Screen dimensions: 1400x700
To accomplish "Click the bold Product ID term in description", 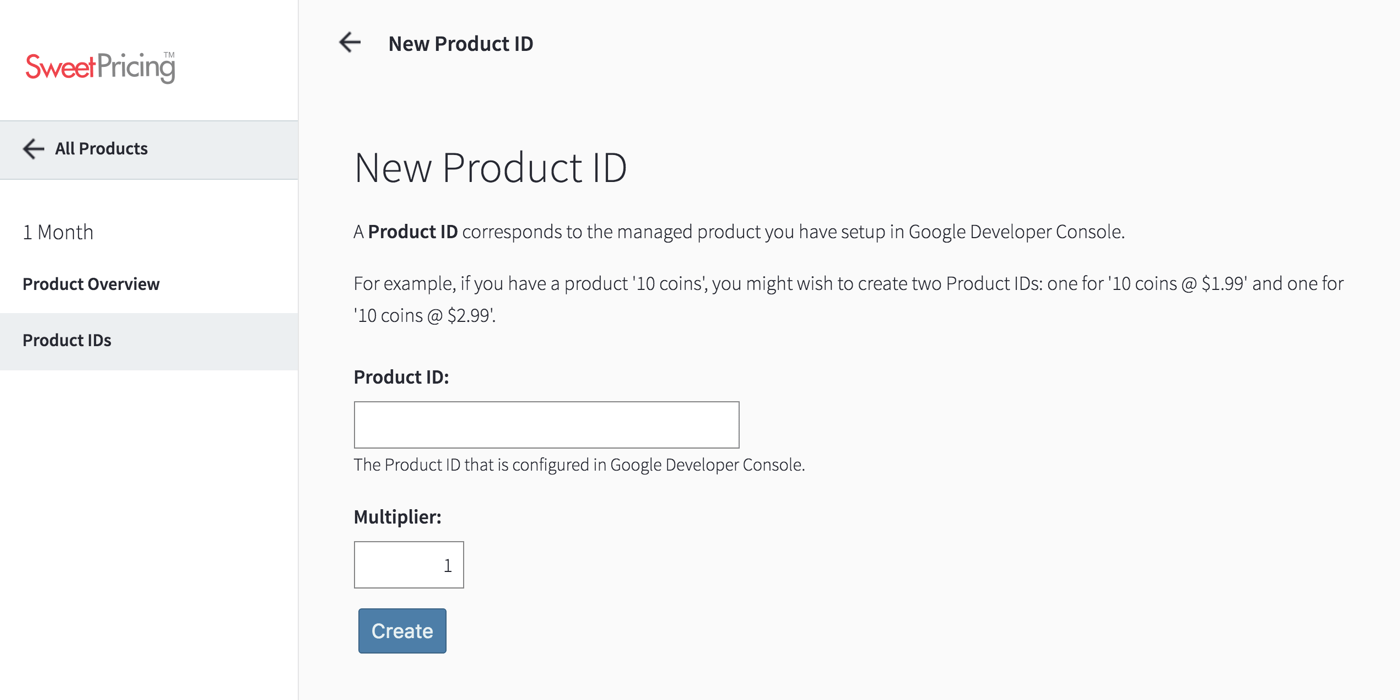I will pyautogui.click(x=412, y=232).
